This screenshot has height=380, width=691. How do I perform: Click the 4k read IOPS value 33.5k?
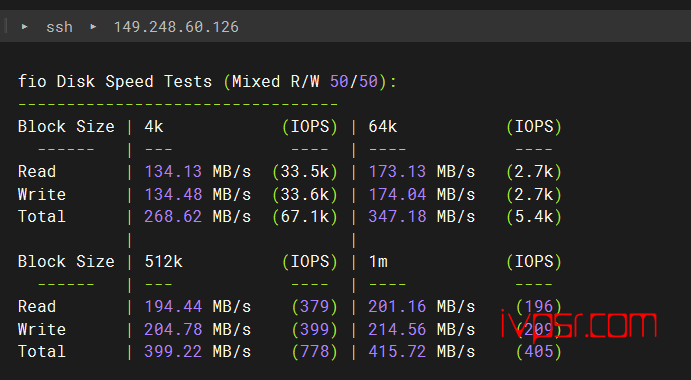click(305, 171)
